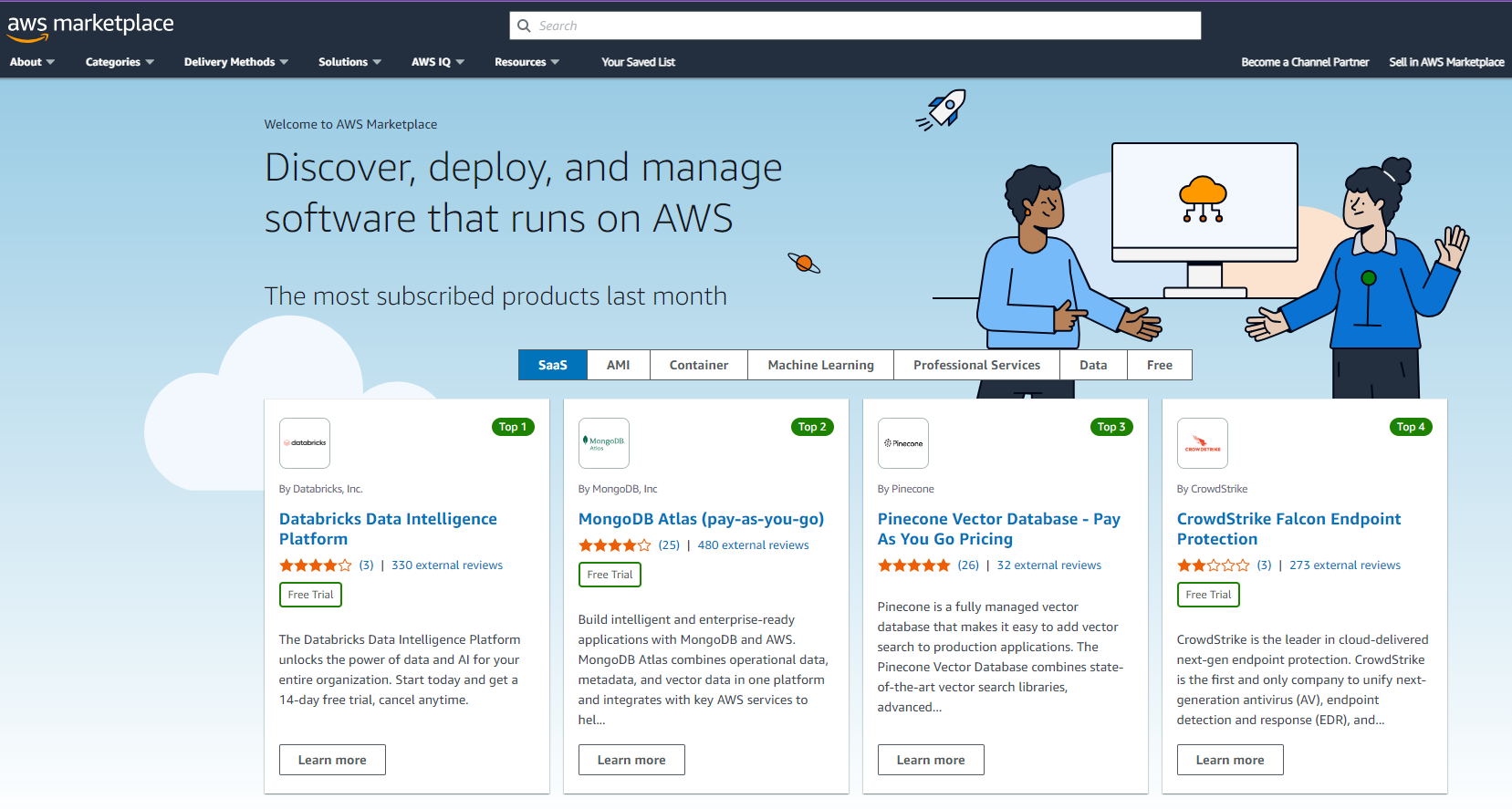This screenshot has width=1512, height=809.
Task: Select the Machine Learning tab
Action: pos(820,365)
